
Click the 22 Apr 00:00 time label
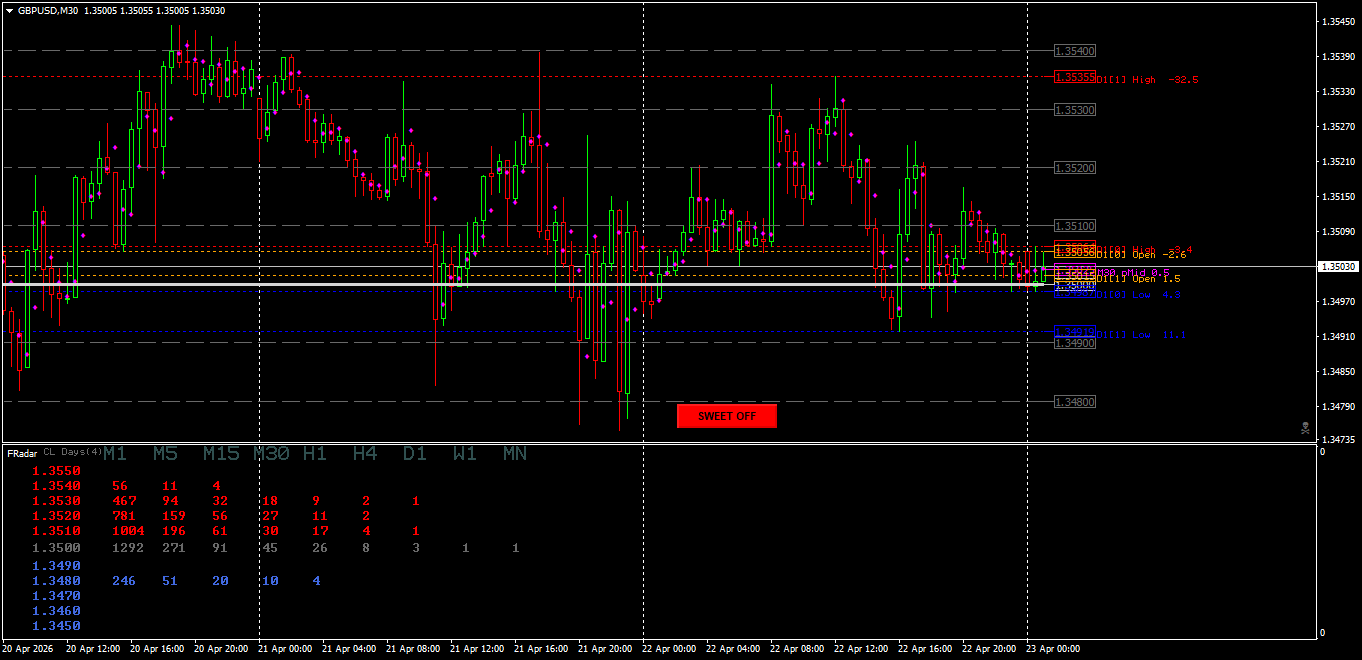pyautogui.click(x=670, y=649)
